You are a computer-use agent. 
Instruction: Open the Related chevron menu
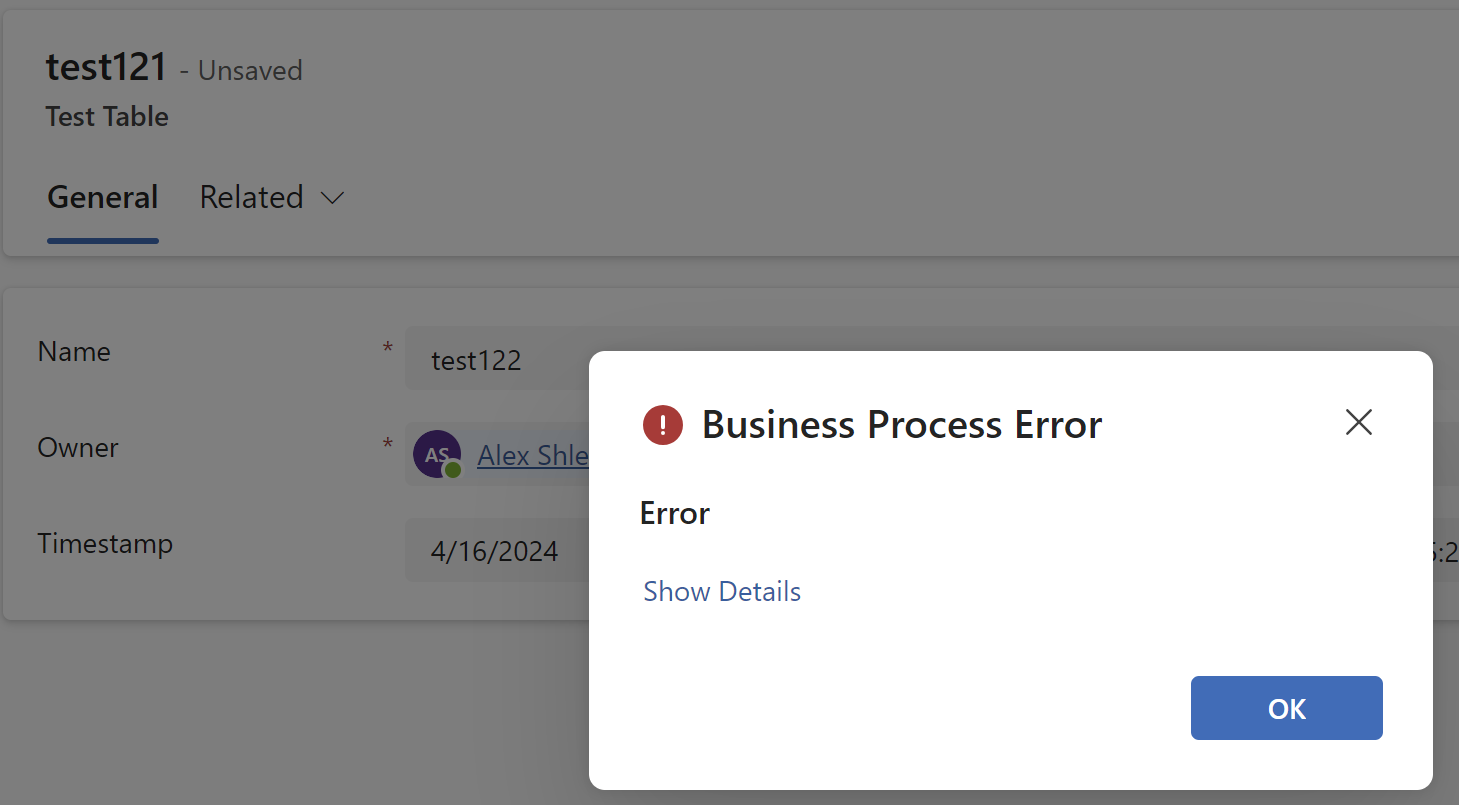coord(332,198)
